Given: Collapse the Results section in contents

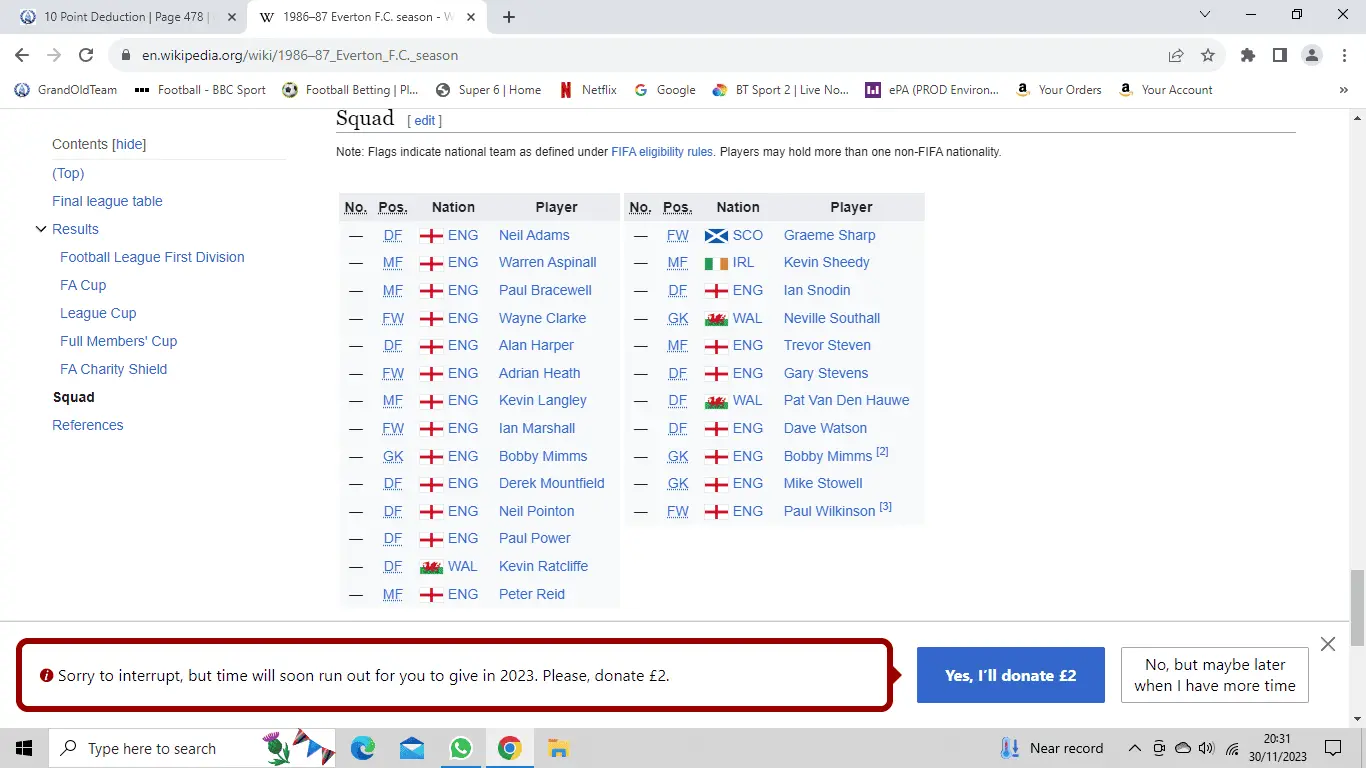Looking at the screenshot, I should click(x=41, y=229).
